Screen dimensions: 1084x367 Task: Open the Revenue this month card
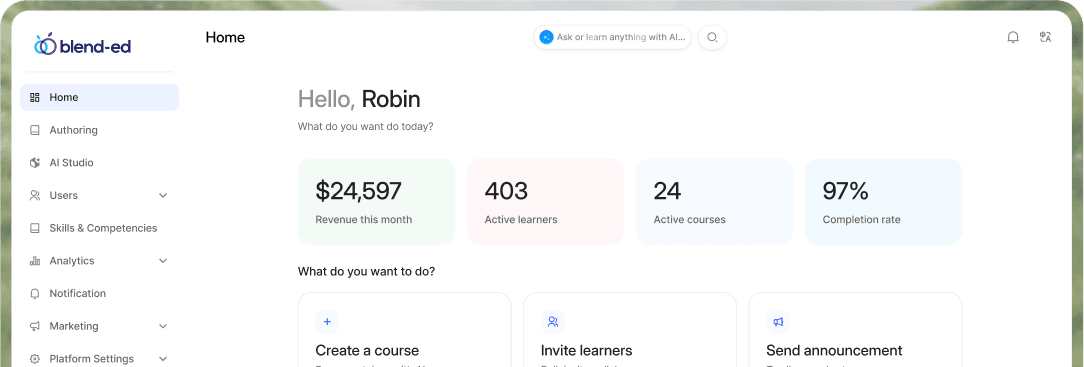coord(376,201)
